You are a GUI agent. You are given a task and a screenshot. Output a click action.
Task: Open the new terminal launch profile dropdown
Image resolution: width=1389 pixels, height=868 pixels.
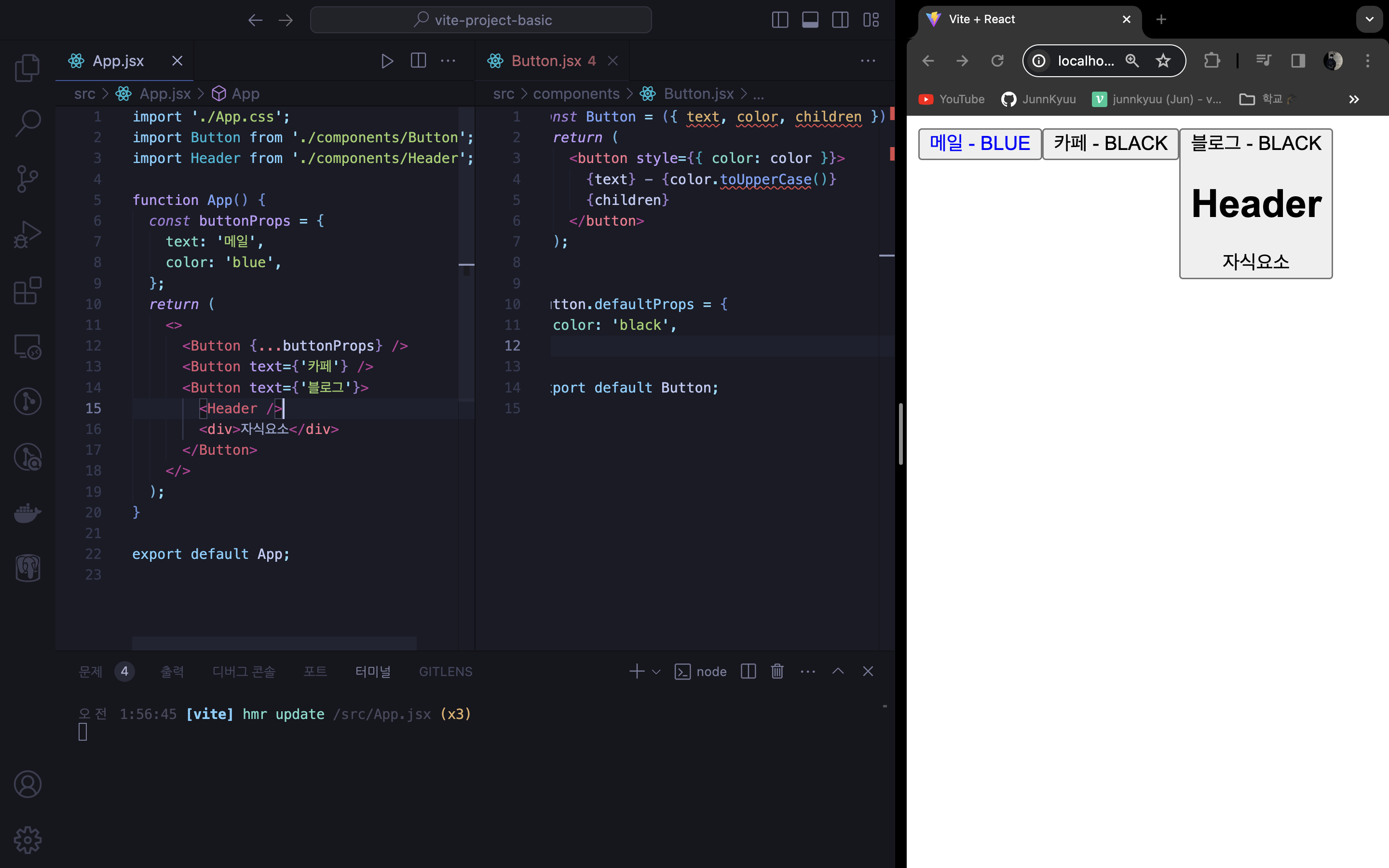pyautogui.click(x=656, y=671)
